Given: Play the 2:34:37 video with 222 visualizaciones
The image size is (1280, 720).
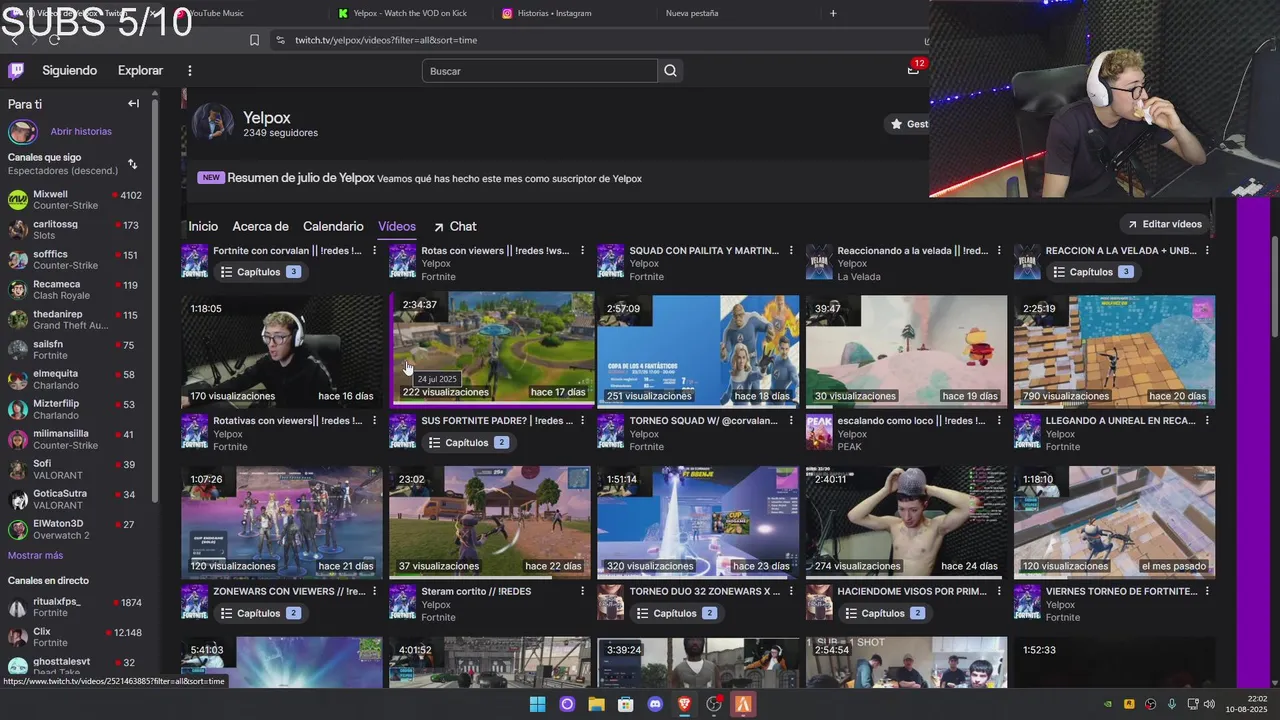Looking at the screenshot, I should pyautogui.click(x=492, y=349).
